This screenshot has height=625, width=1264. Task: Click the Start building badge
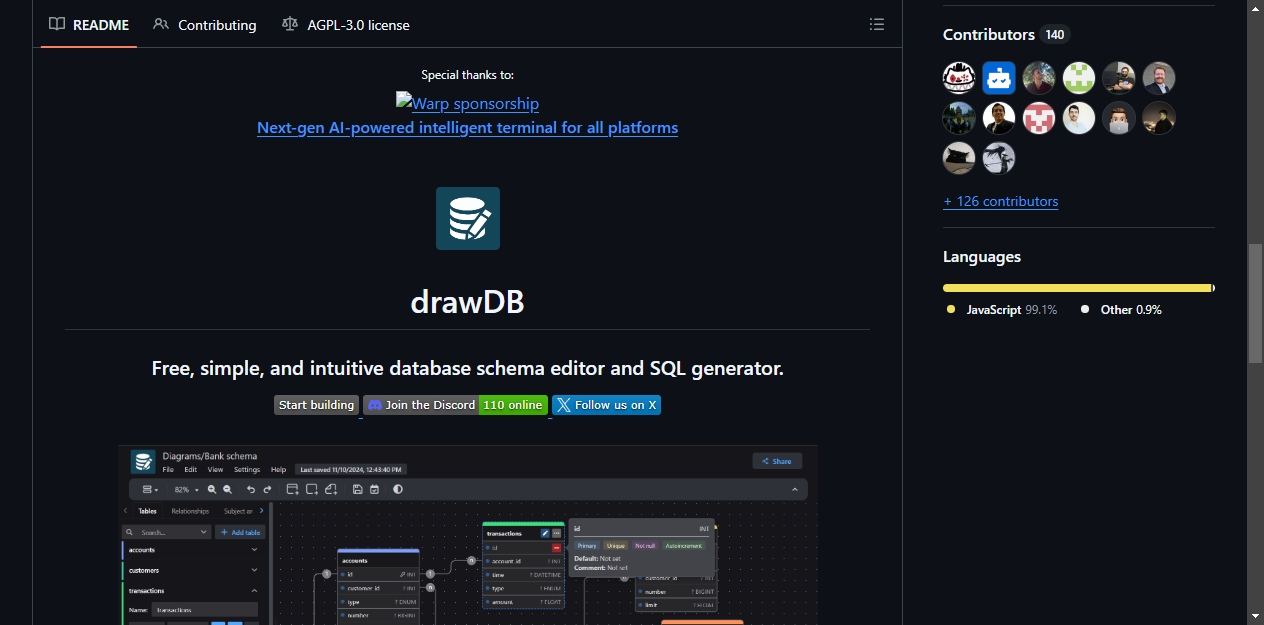coord(316,405)
